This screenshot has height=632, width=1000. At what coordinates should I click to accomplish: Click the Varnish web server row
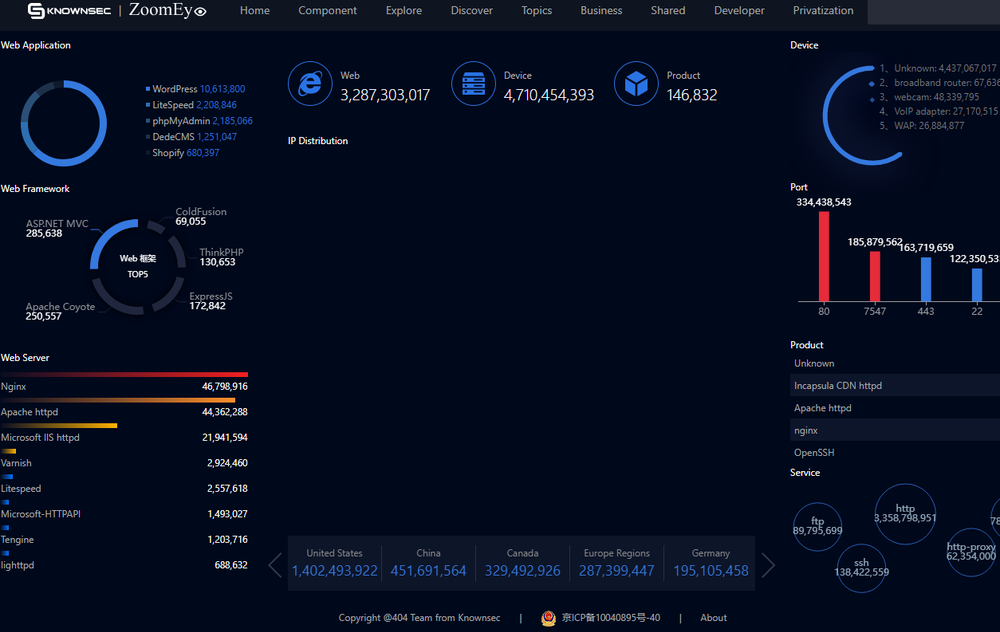(124, 463)
